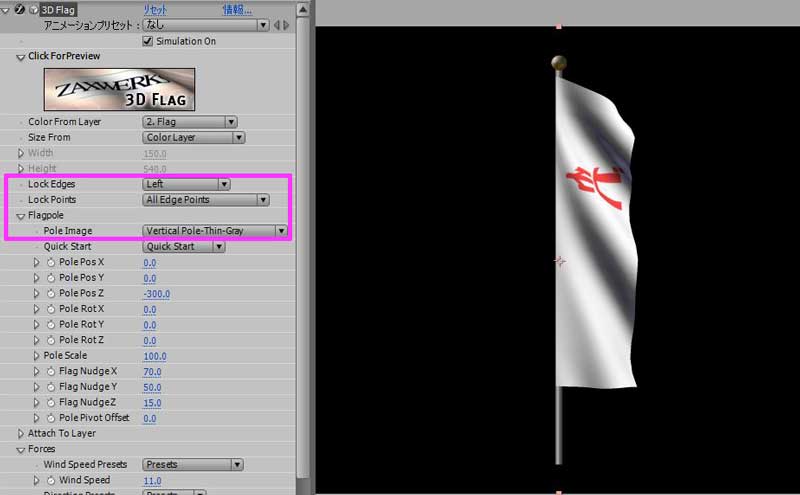
Task: Toggle Wind Speed stopwatch
Action: click(x=51, y=480)
